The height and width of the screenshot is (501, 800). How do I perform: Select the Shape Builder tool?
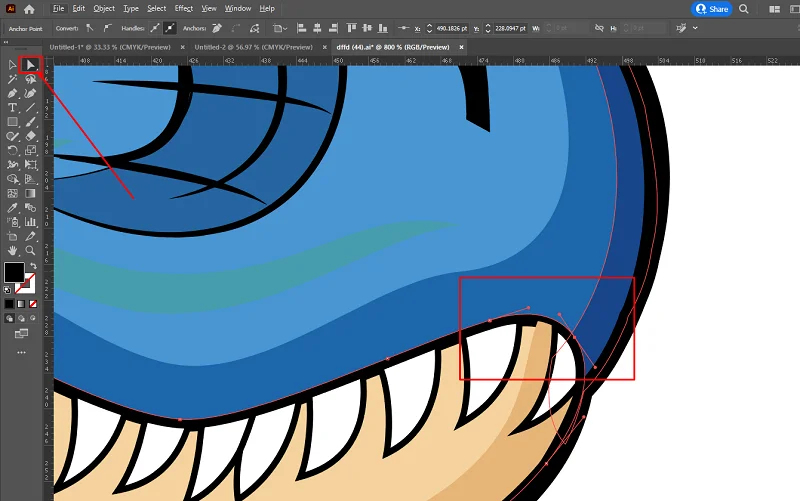tap(12, 179)
